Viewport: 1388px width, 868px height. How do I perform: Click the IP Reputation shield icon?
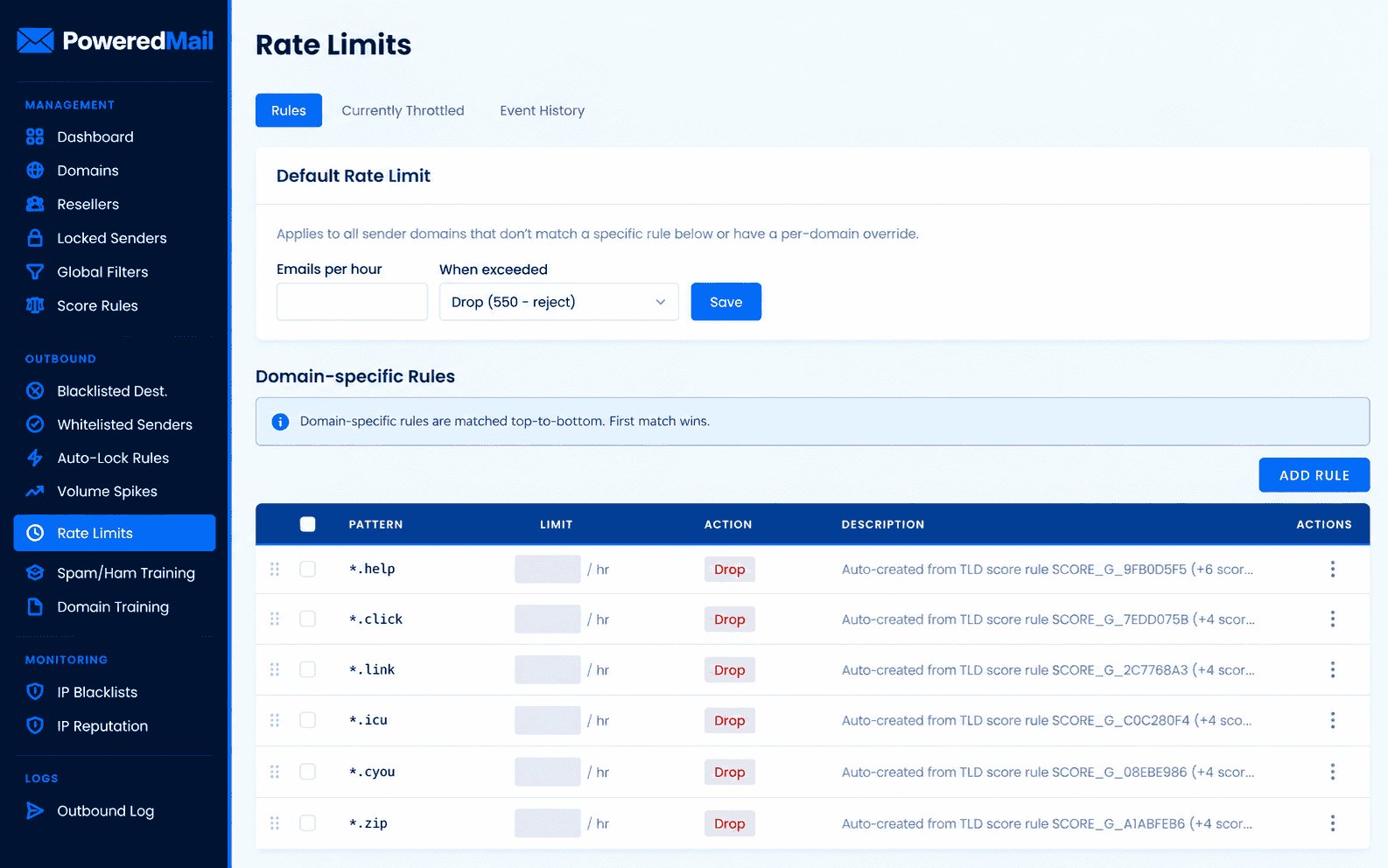pos(35,725)
